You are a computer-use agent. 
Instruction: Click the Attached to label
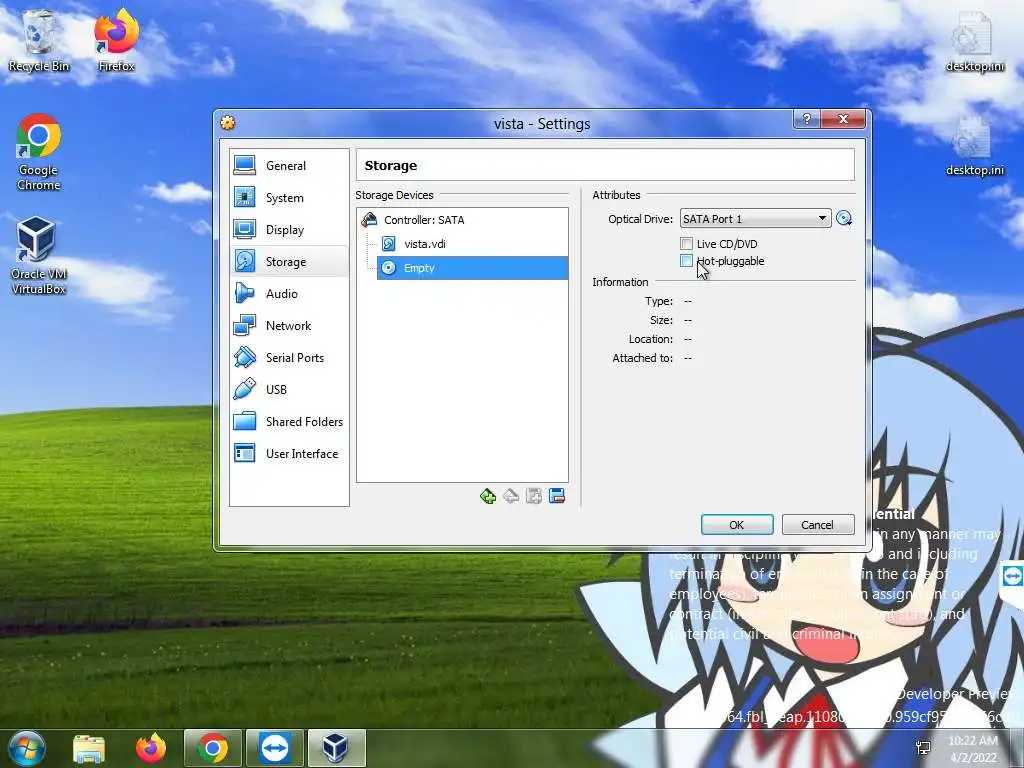(643, 359)
